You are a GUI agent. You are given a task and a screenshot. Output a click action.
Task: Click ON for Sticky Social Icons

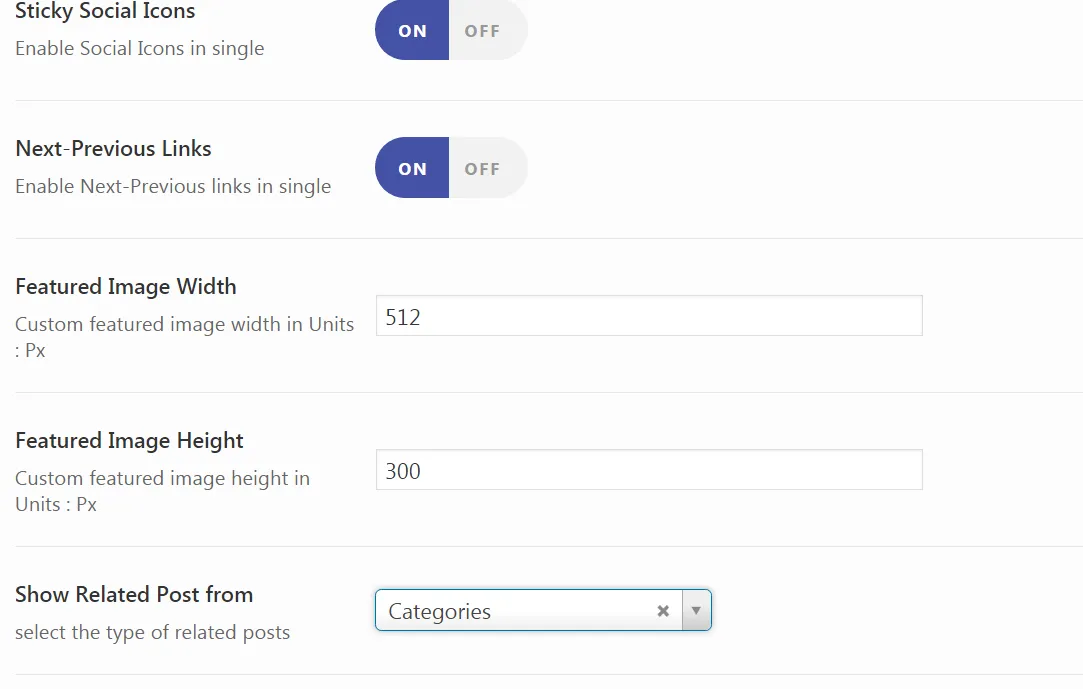412,31
